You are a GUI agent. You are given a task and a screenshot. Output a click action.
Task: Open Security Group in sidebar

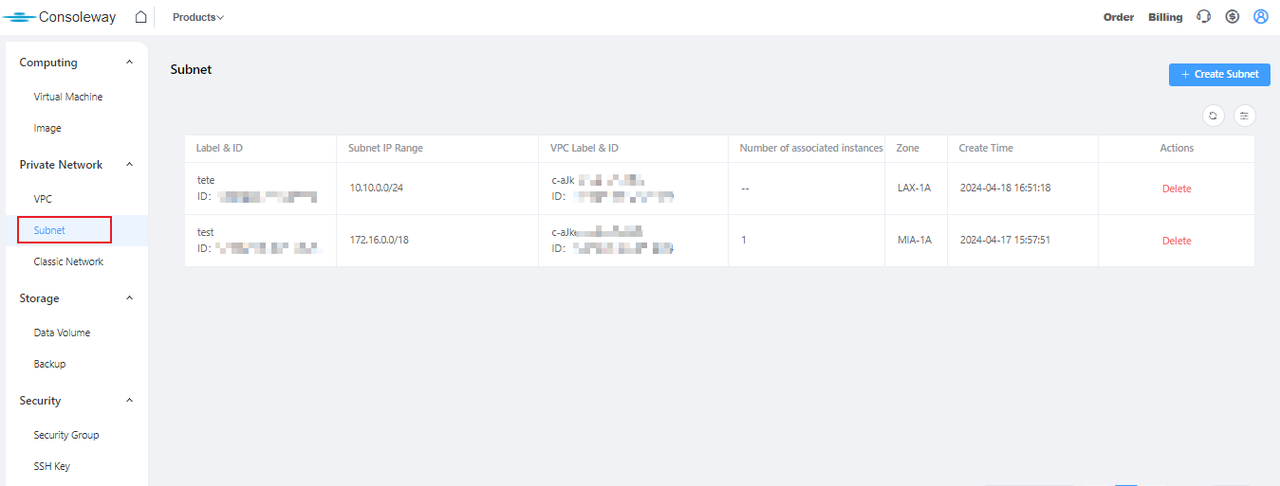tap(66, 435)
